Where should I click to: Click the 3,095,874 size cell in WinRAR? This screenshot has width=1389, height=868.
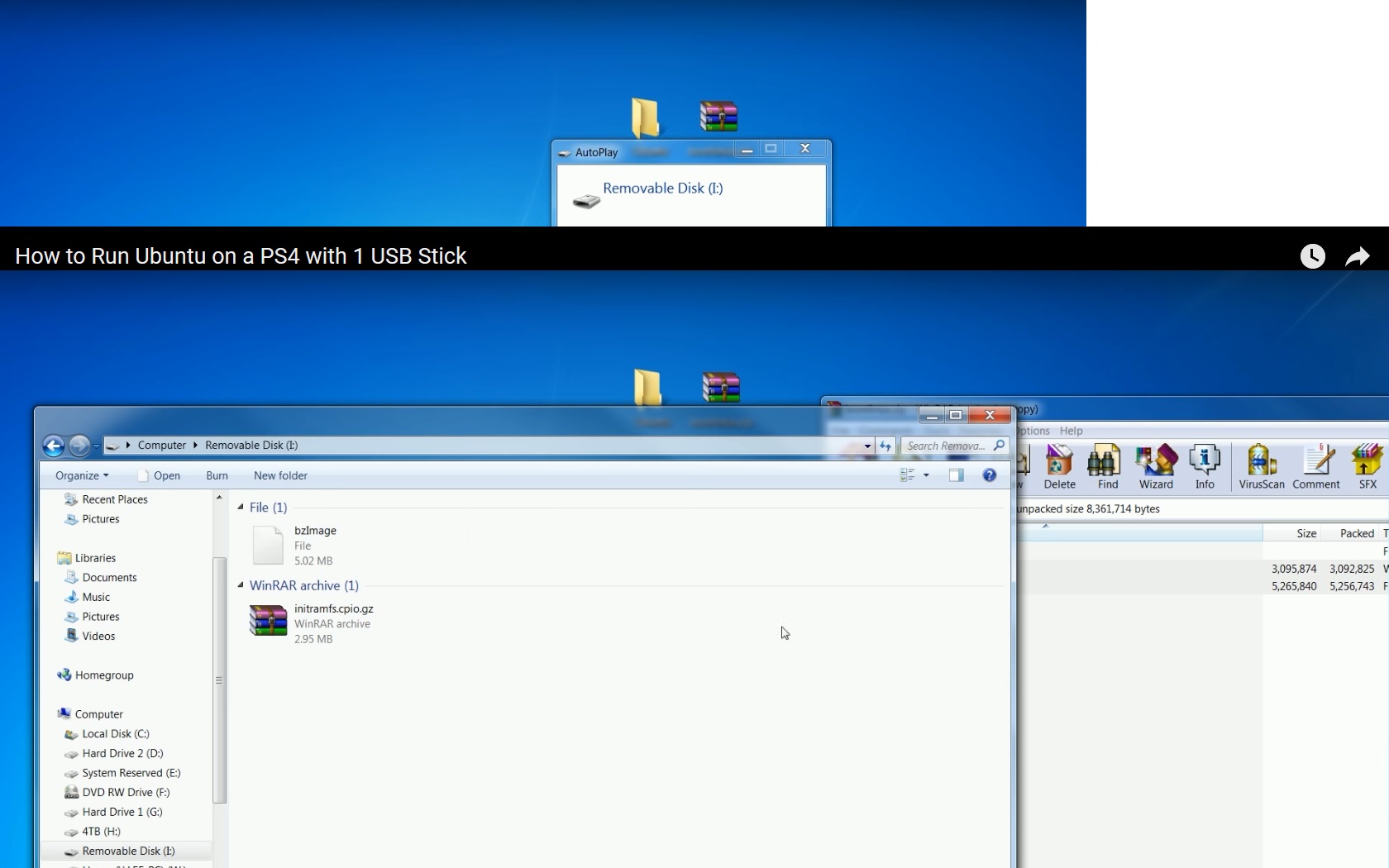1294,569
